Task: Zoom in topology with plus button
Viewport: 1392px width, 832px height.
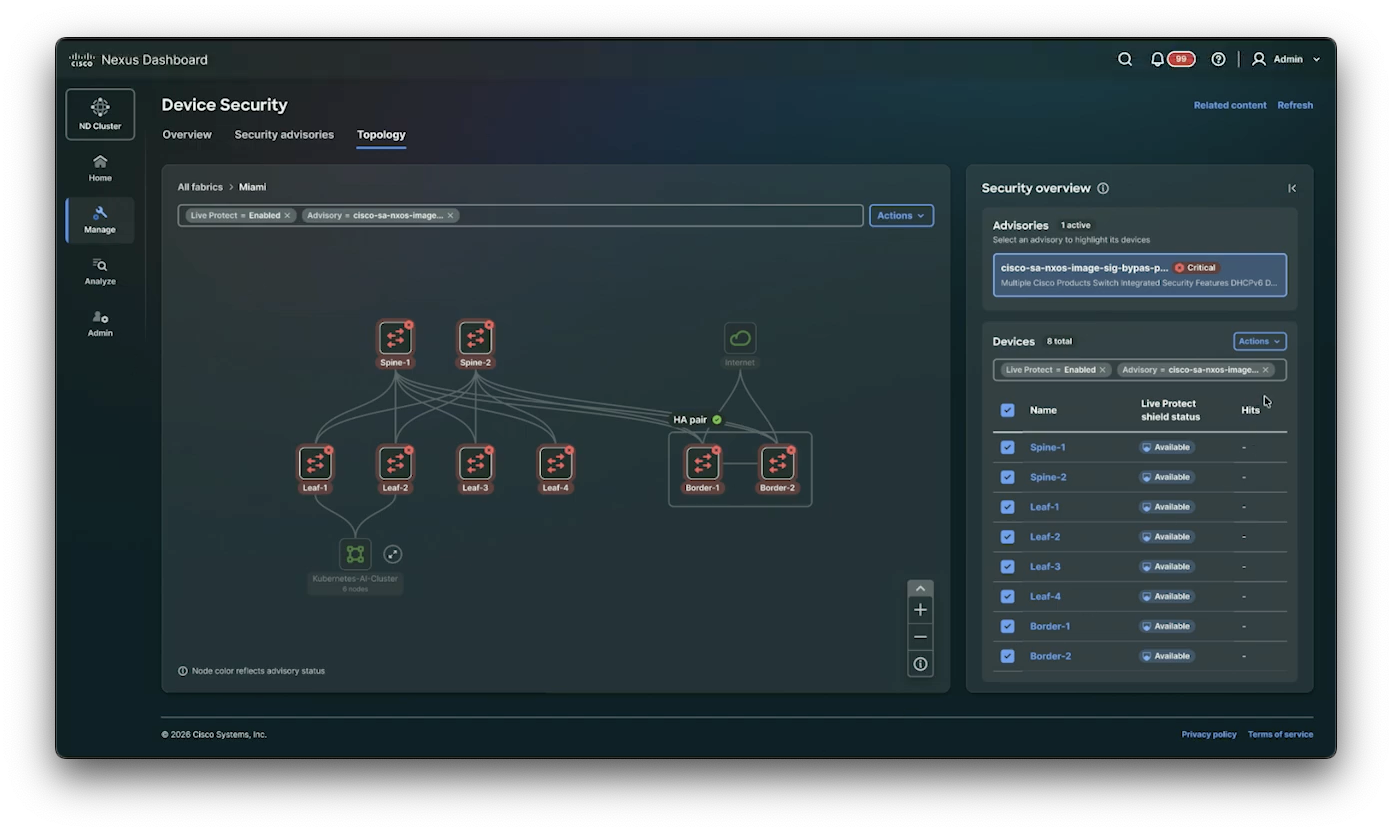Action: click(920, 610)
